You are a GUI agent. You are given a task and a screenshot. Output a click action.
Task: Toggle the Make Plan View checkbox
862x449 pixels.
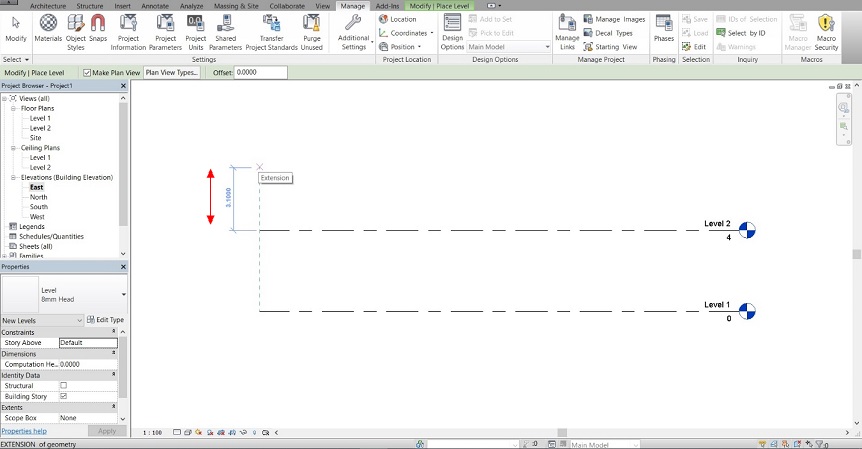click(88, 73)
